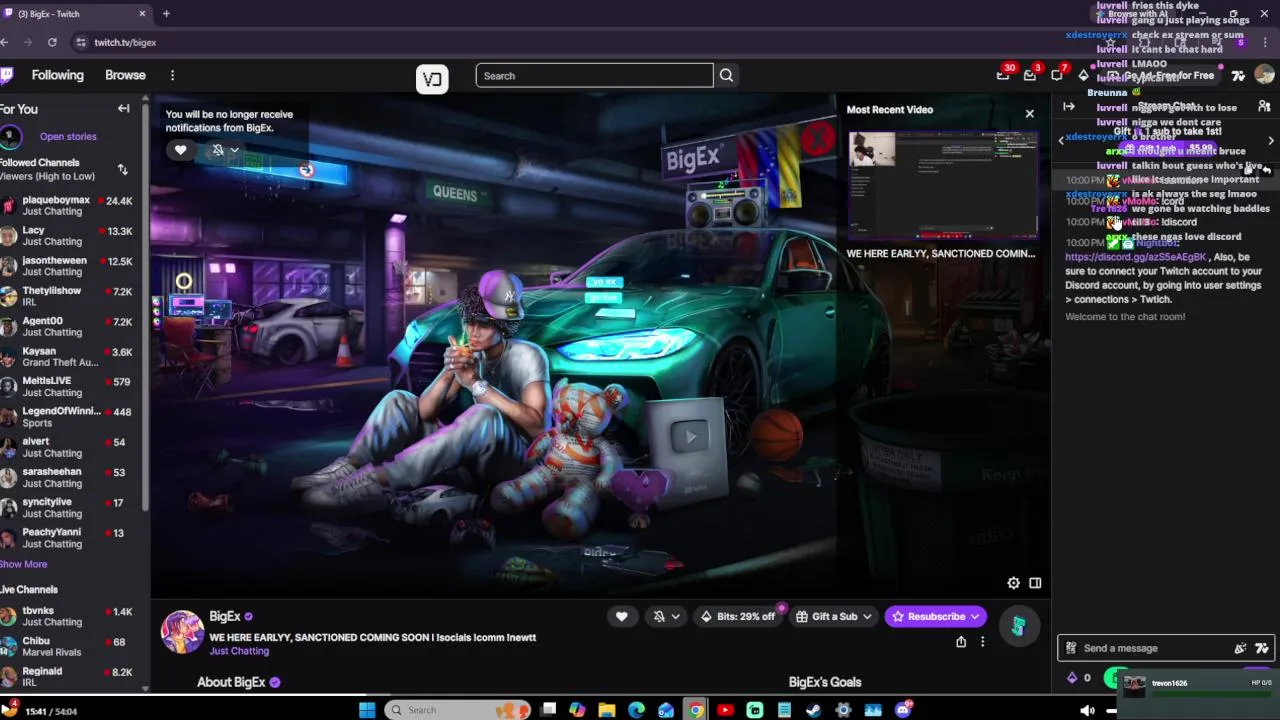Screen dimensions: 1280x720
Task: Click the Get Bits diamond icon in the top bar
Action: click(x=1084, y=75)
